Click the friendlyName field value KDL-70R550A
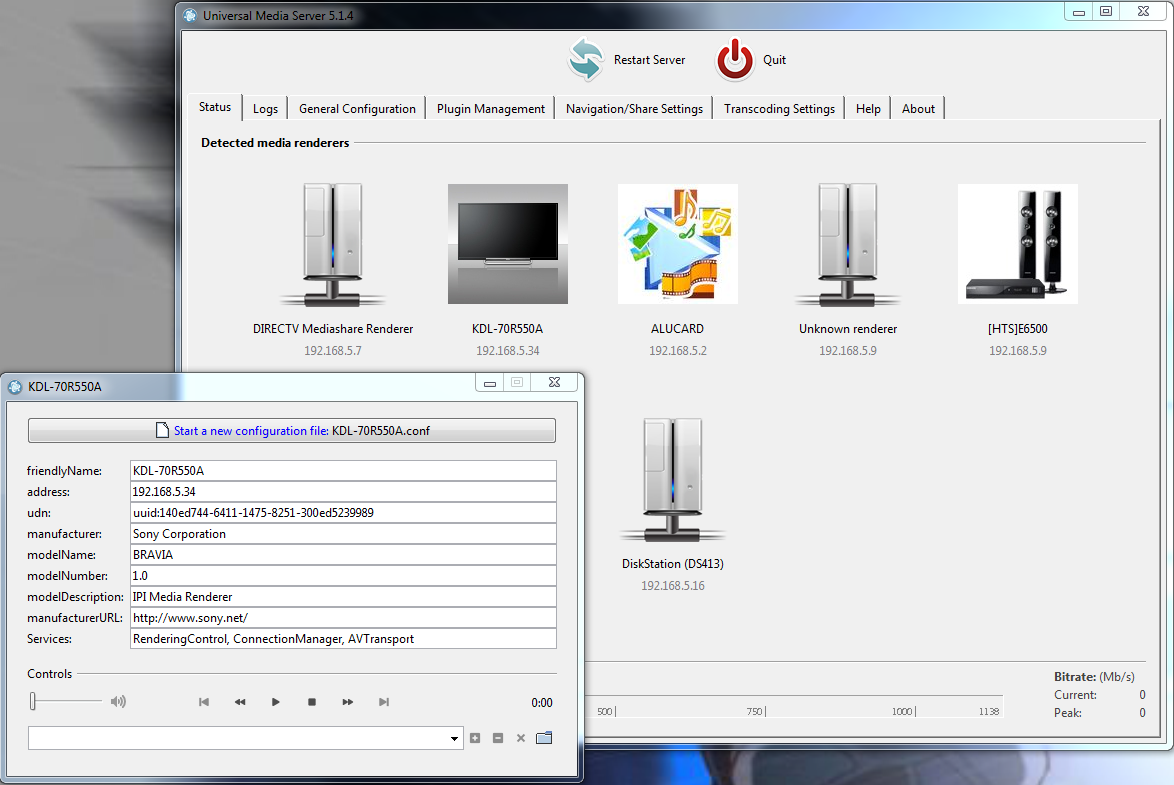 (343, 470)
